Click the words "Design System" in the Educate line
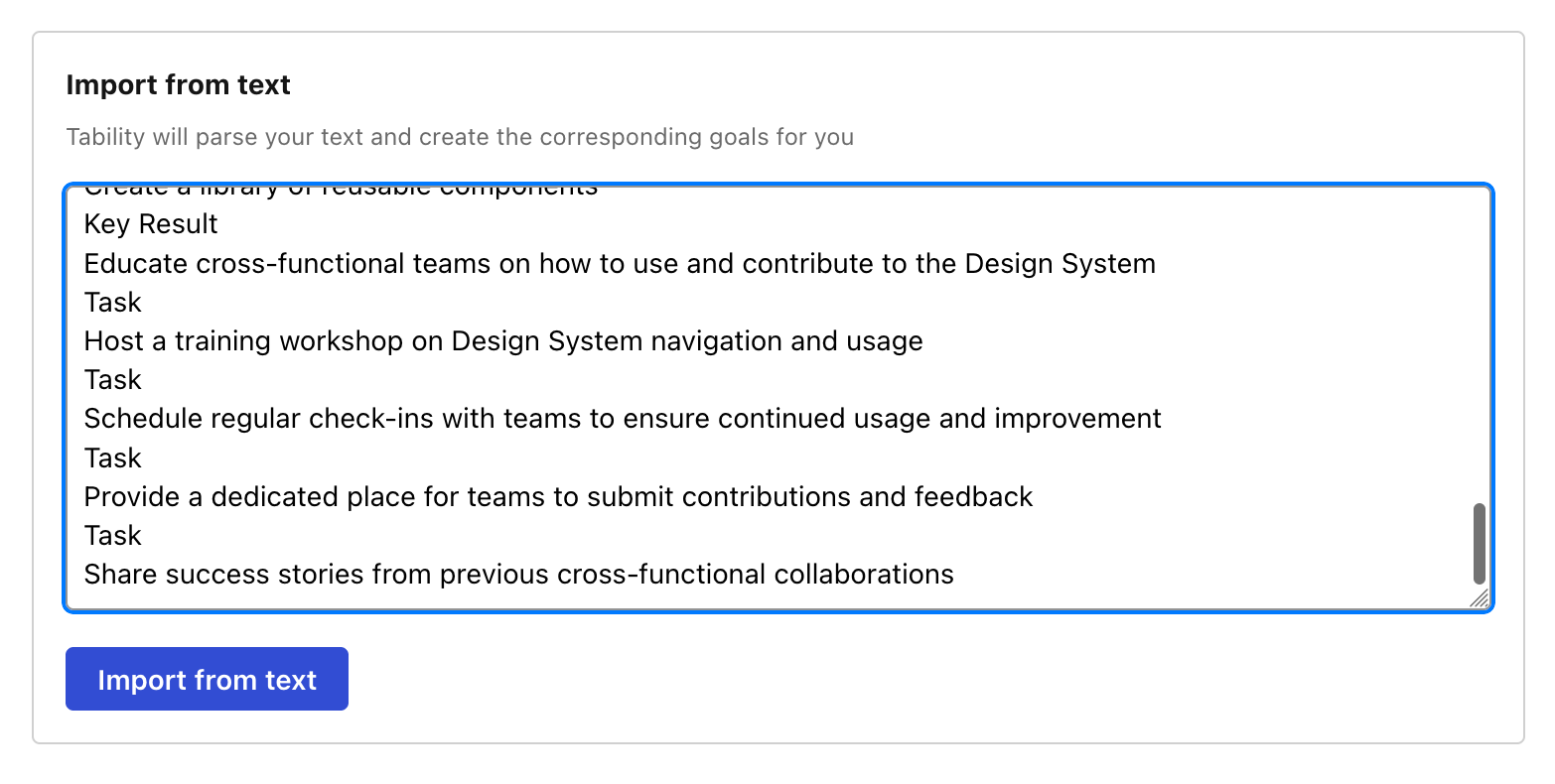 pos(1060,264)
